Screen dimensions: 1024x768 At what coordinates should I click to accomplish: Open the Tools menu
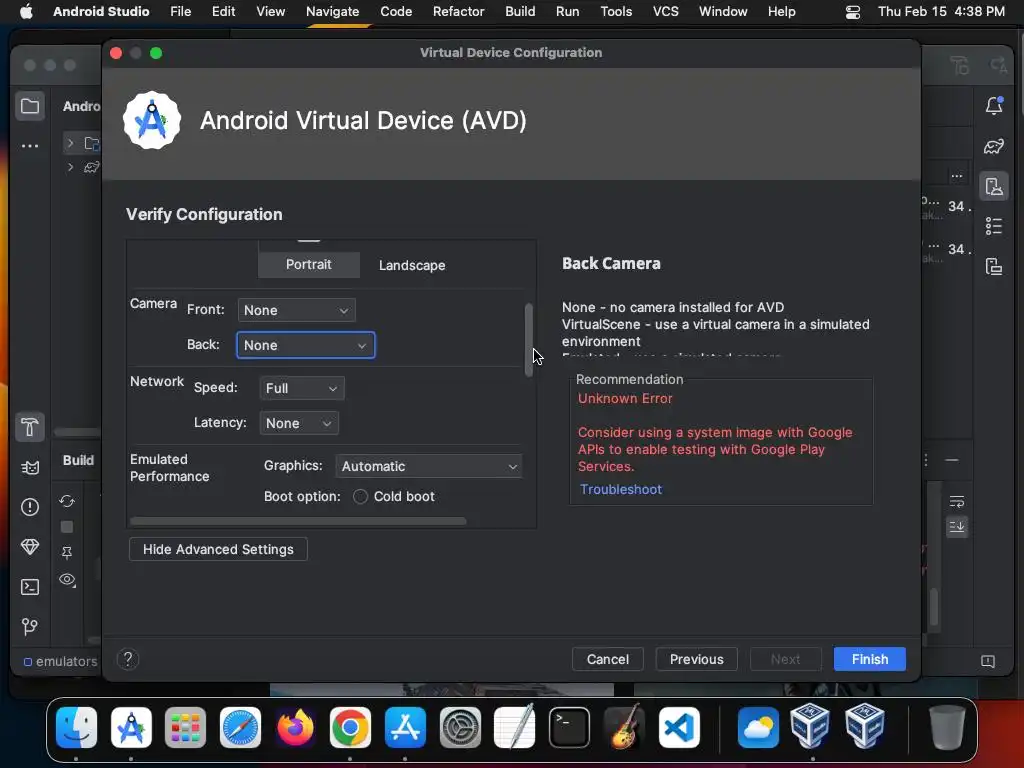[x=616, y=12]
